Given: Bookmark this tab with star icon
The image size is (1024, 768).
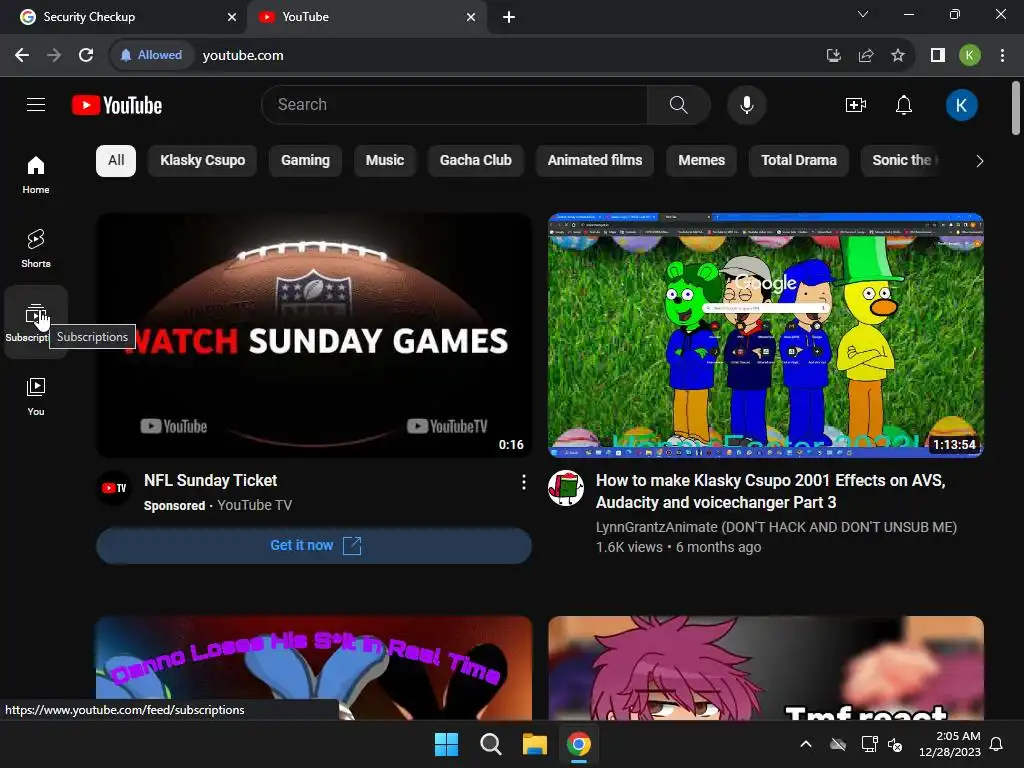Looking at the screenshot, I should point(898,55).
